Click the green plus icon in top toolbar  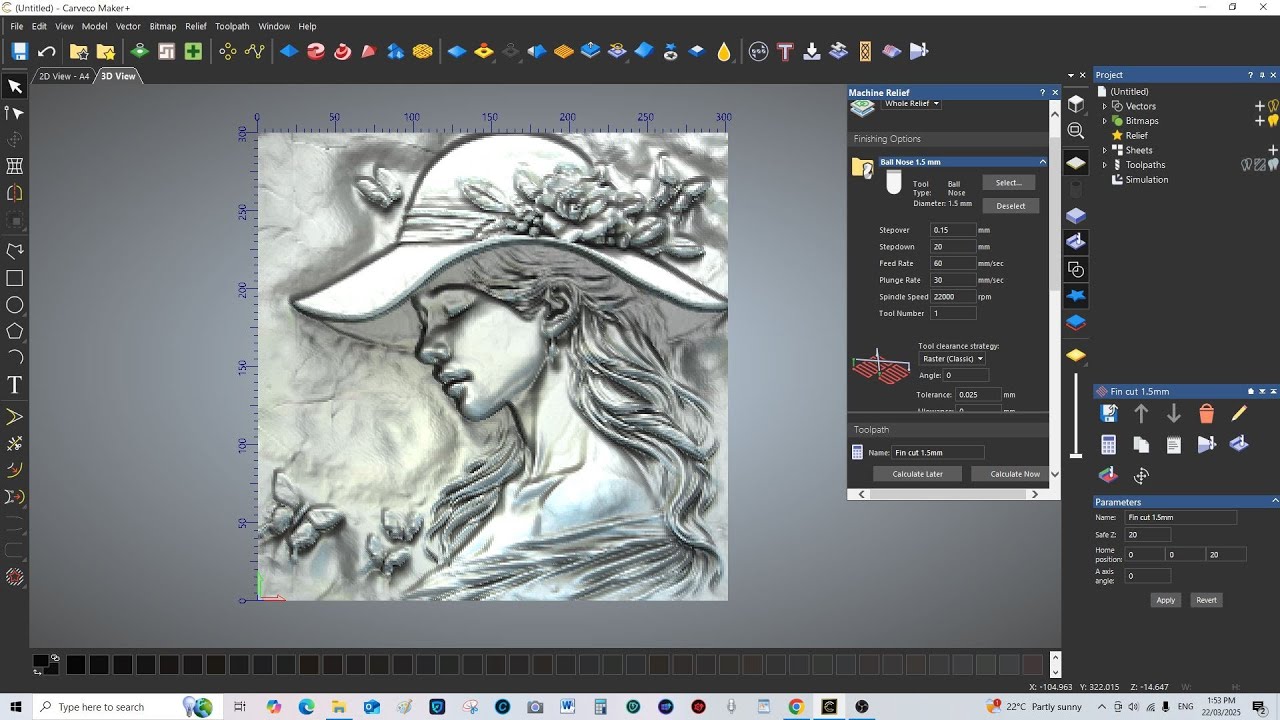(193, 51)
